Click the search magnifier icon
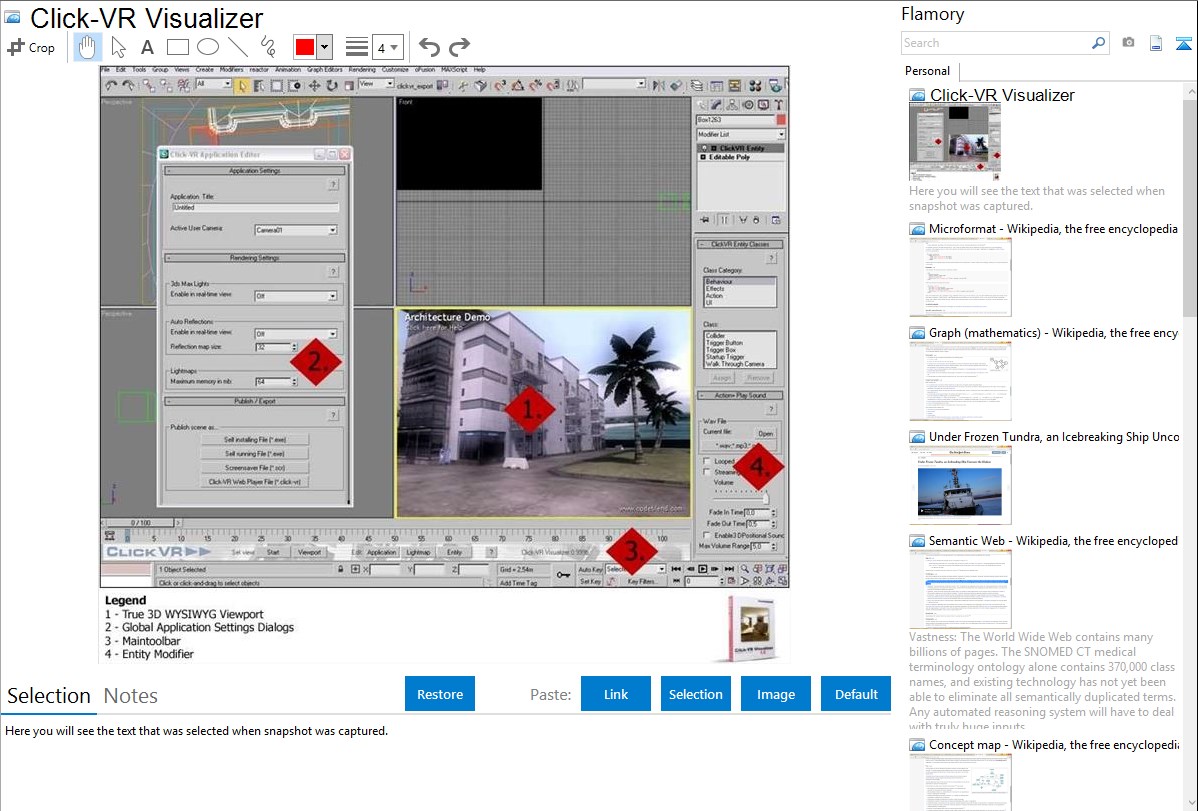 [1098, 43]
